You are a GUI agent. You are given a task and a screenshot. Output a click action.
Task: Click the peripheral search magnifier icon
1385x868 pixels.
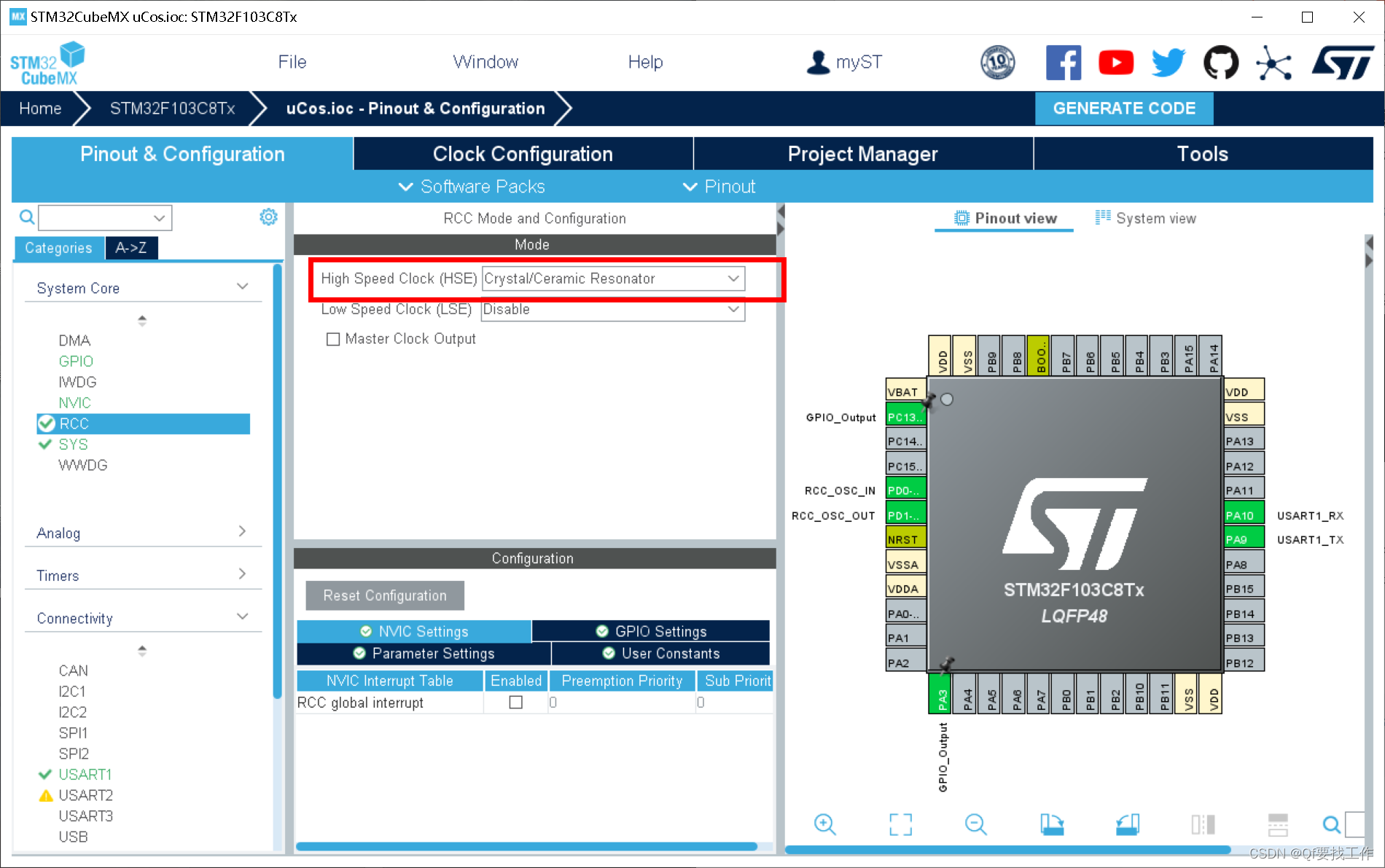(x=27, y=217)
